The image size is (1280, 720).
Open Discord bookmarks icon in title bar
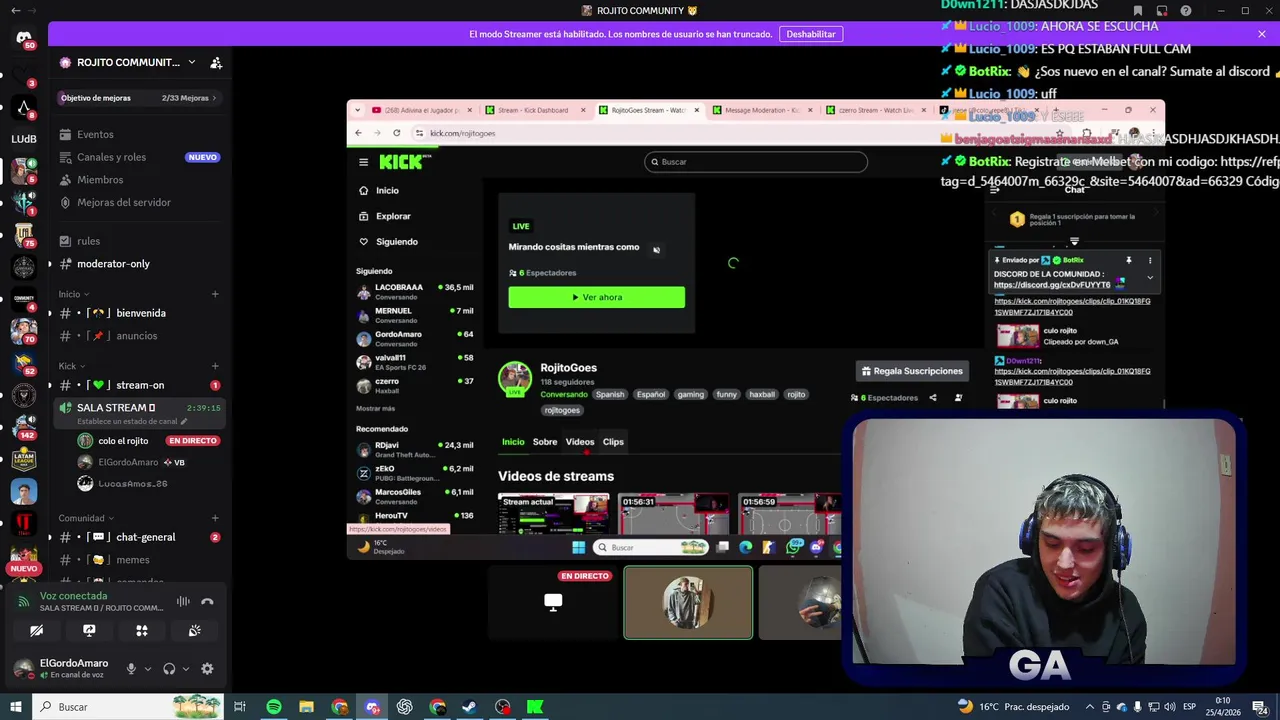1138,11
